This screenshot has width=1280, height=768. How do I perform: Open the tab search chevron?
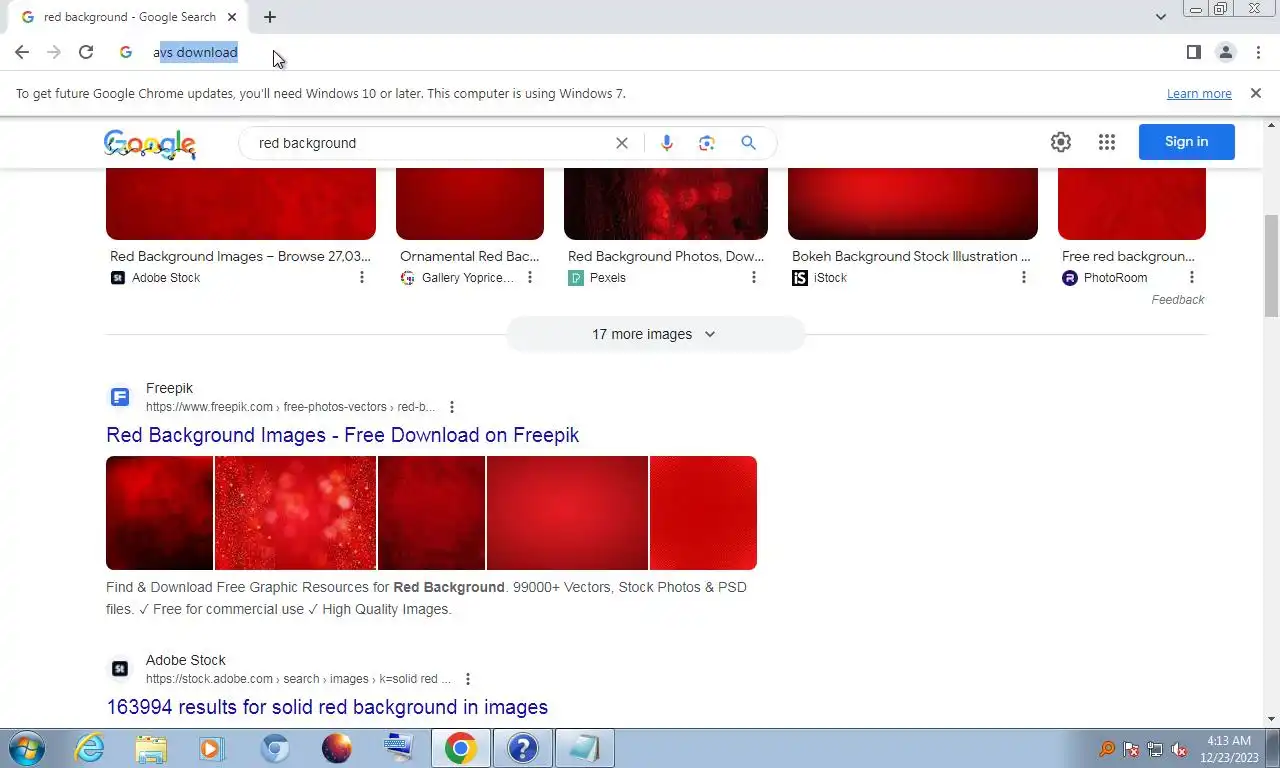point(1160,17)
